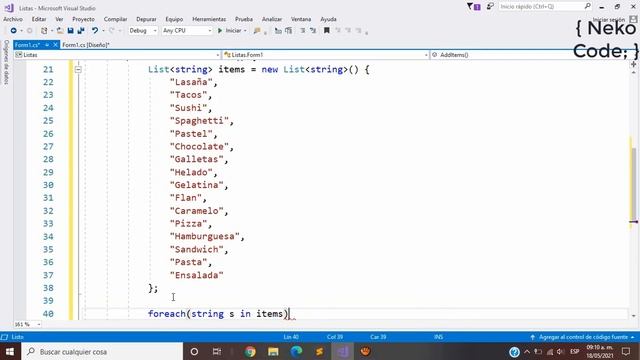Open the Editar menu
The image size is (640, 360).
(39, 19)
